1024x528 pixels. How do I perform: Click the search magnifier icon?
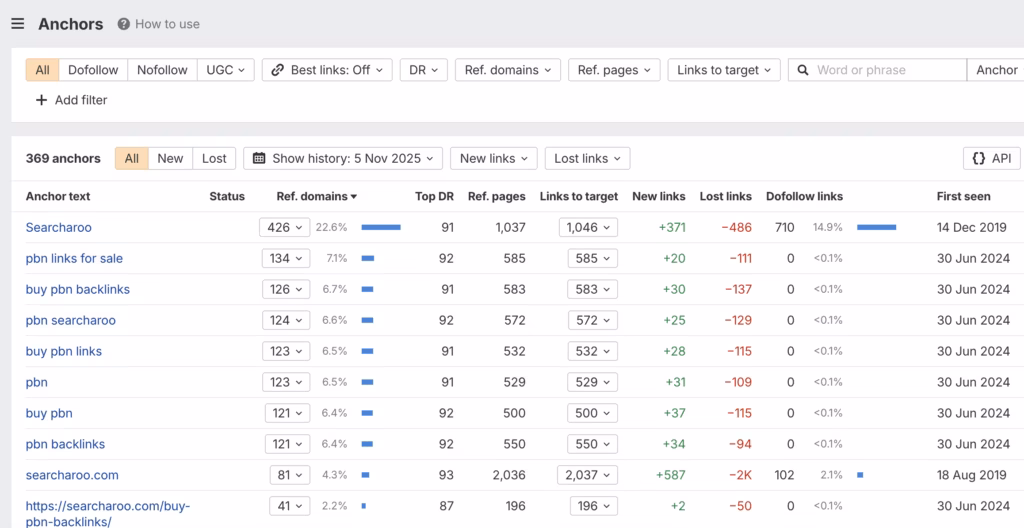[x=803, y=70]
